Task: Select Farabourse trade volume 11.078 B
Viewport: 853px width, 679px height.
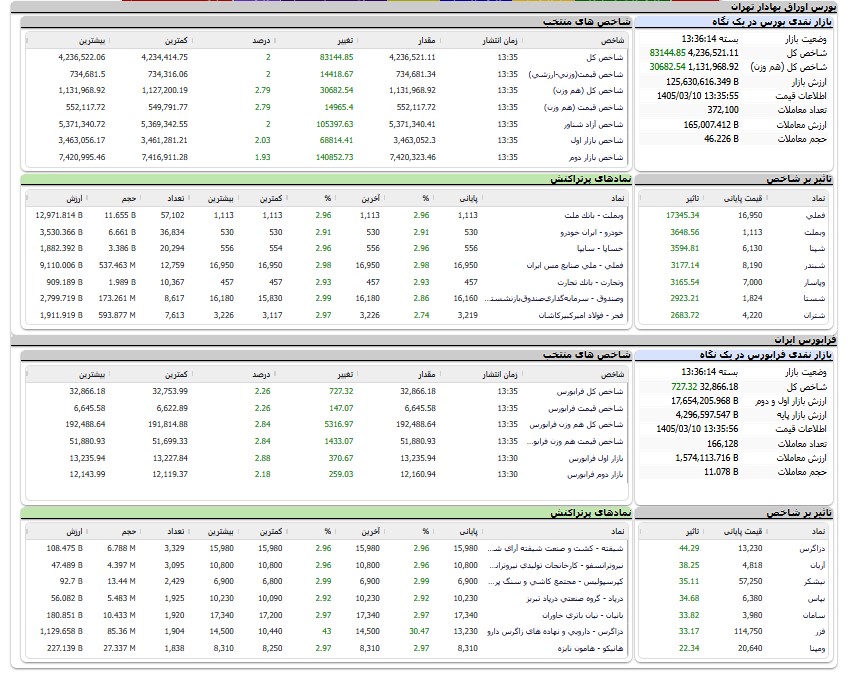Action: [721, 472]
